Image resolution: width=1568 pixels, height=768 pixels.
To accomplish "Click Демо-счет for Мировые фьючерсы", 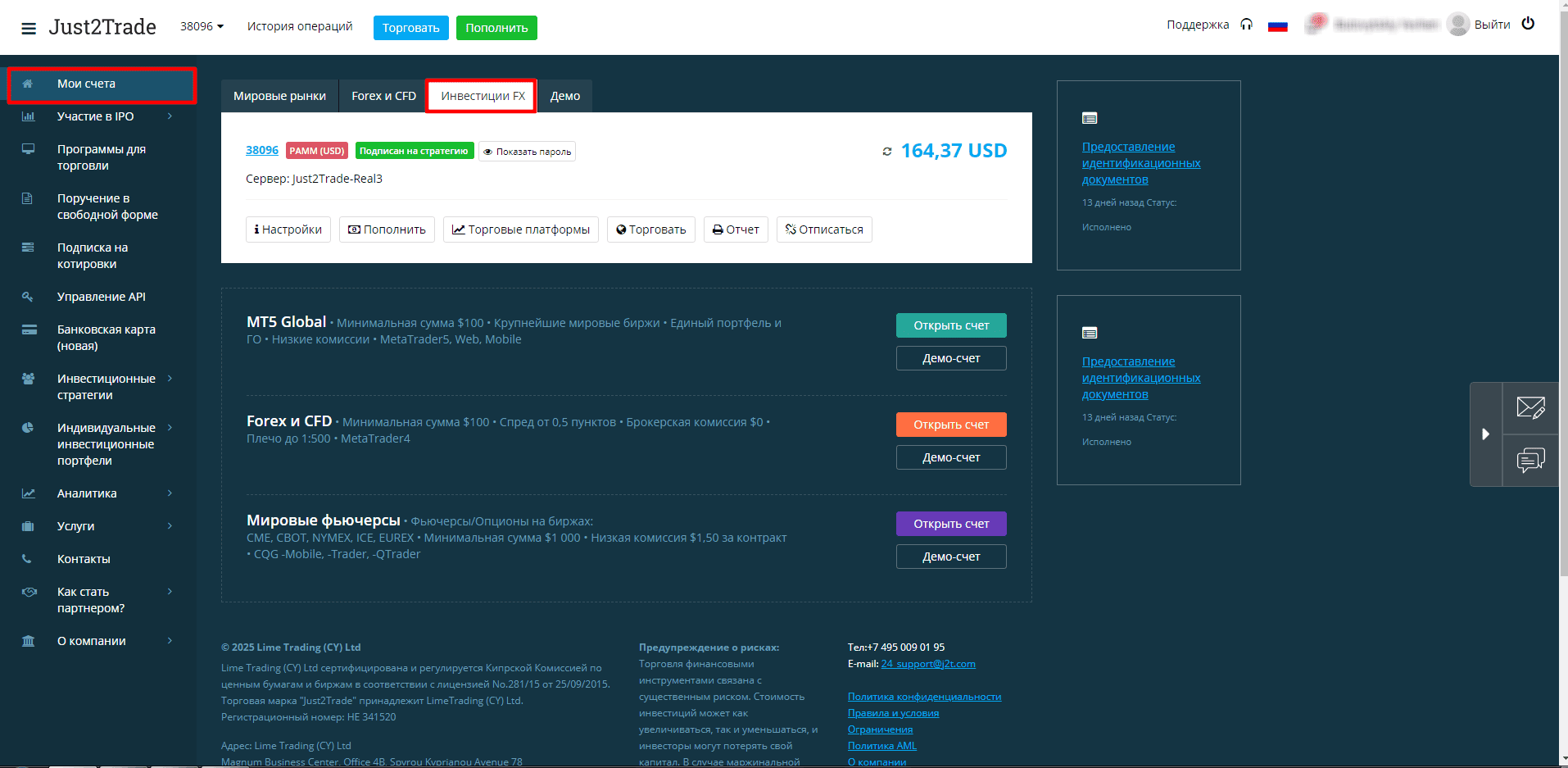I will (951, 557).
